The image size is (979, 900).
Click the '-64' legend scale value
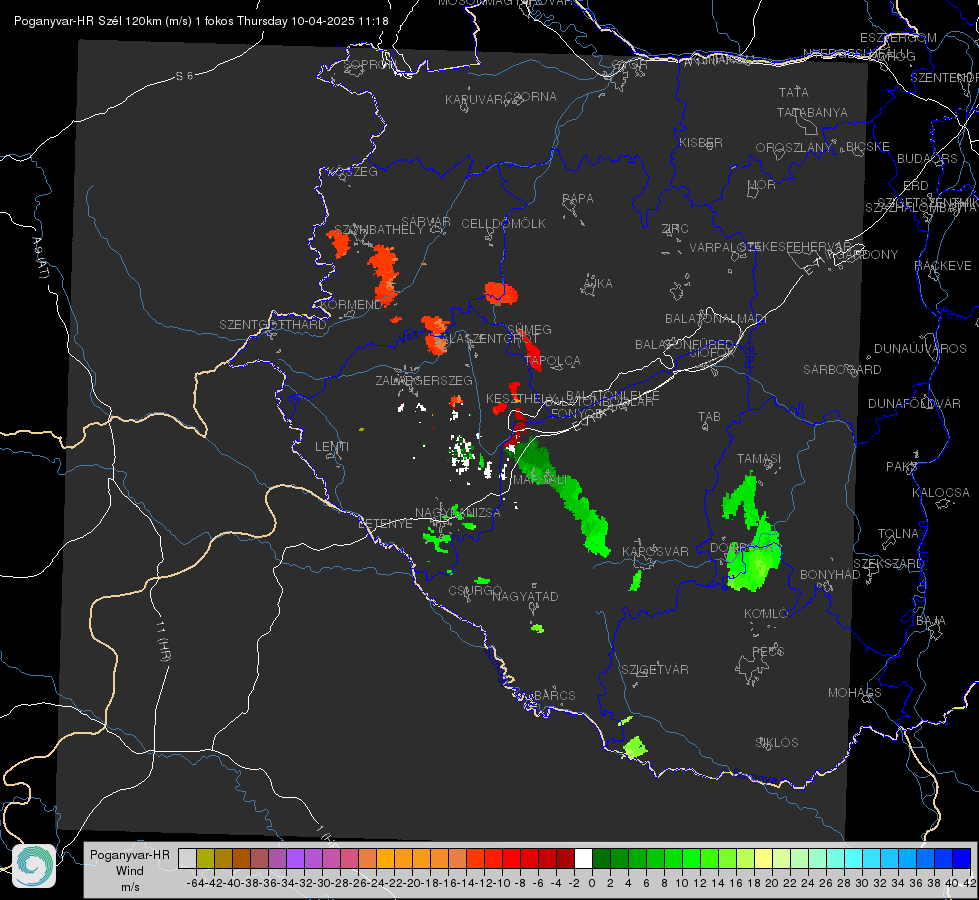tap(195, 883)
